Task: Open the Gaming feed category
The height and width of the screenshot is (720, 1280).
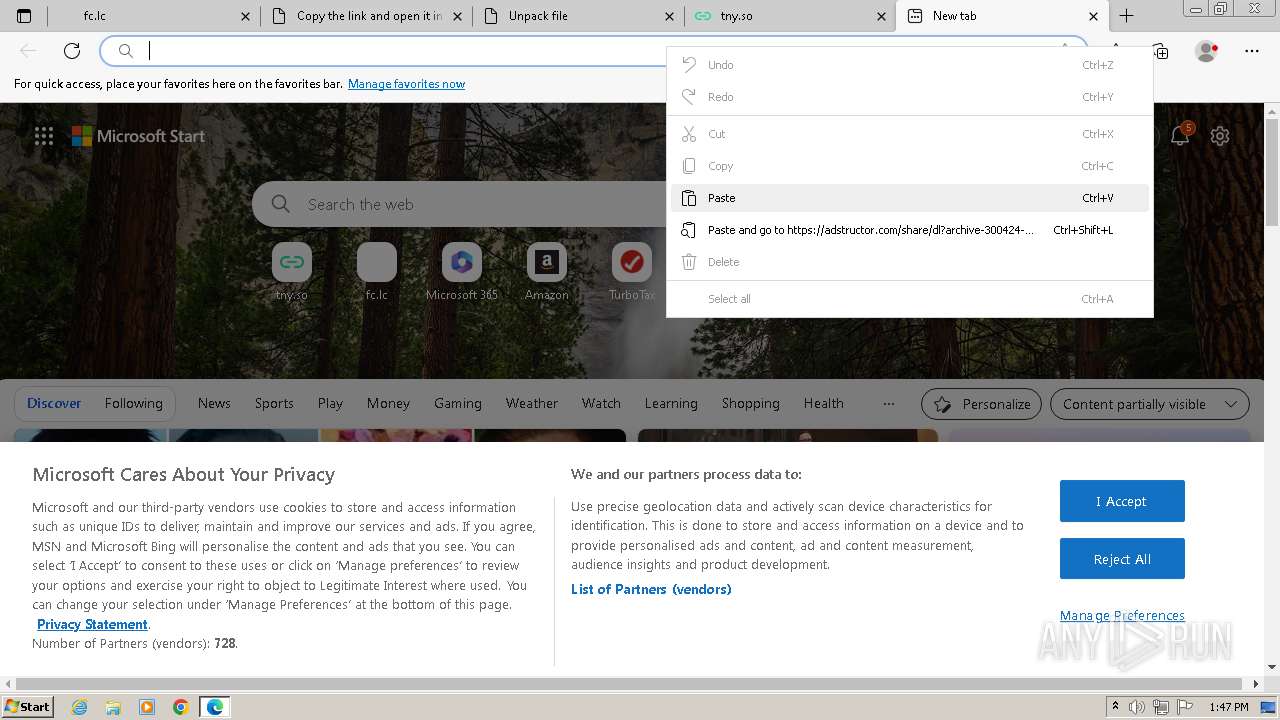Action: (458, 403)
